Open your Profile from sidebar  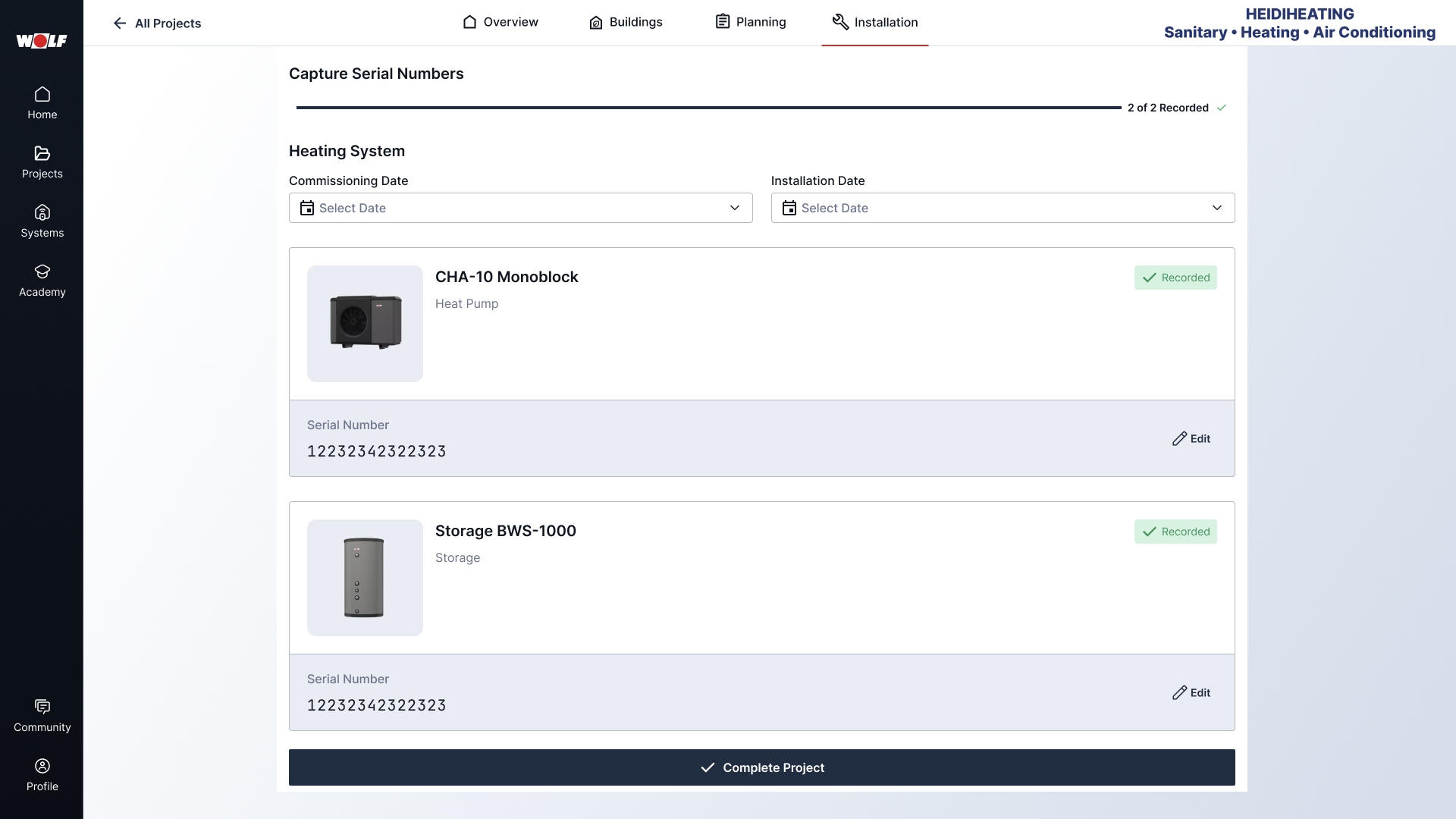(42, 773)
